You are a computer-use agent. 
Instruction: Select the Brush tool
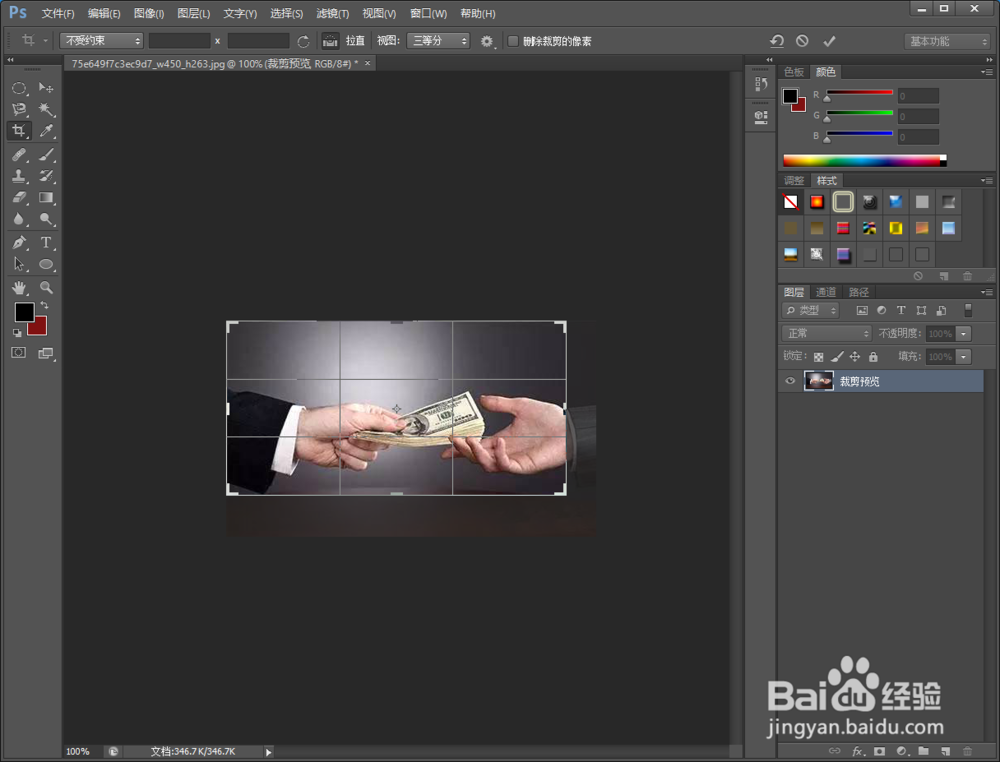pyautogui.click(x=46, y=154)
